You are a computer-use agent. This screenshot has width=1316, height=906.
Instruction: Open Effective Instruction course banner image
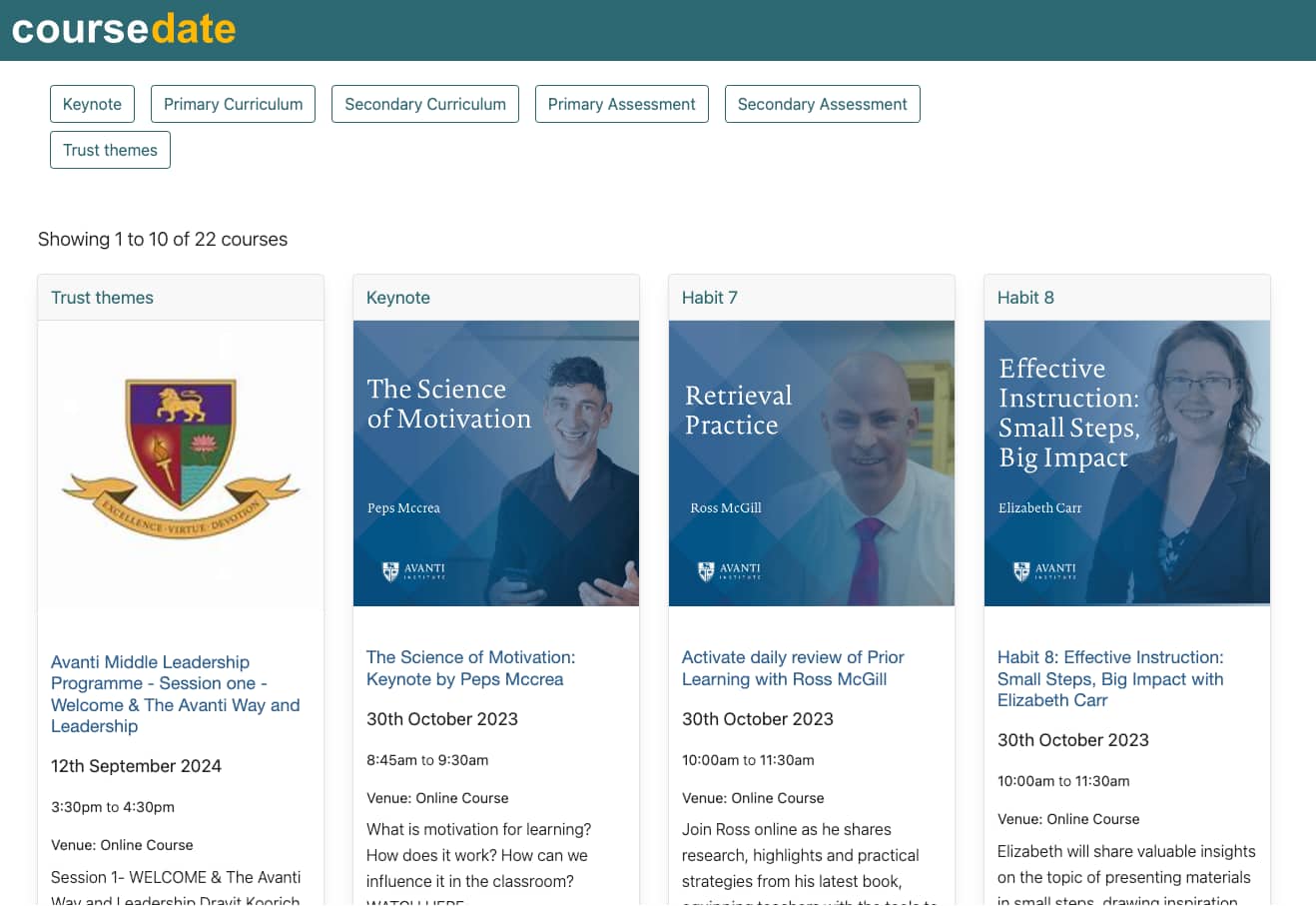pyautogui.click(x=1127, y=462)
